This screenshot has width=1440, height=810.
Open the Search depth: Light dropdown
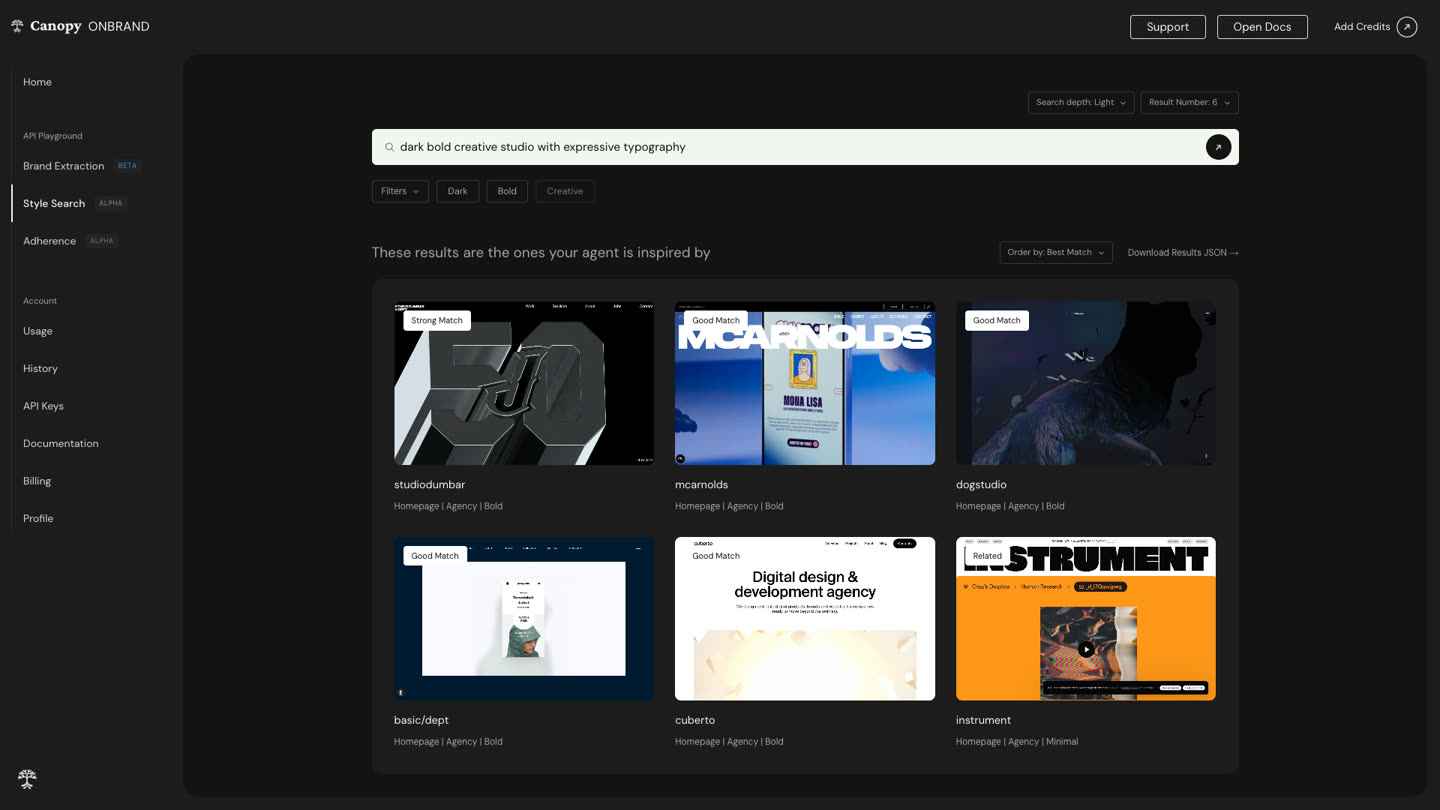(x=1081, y=102)
